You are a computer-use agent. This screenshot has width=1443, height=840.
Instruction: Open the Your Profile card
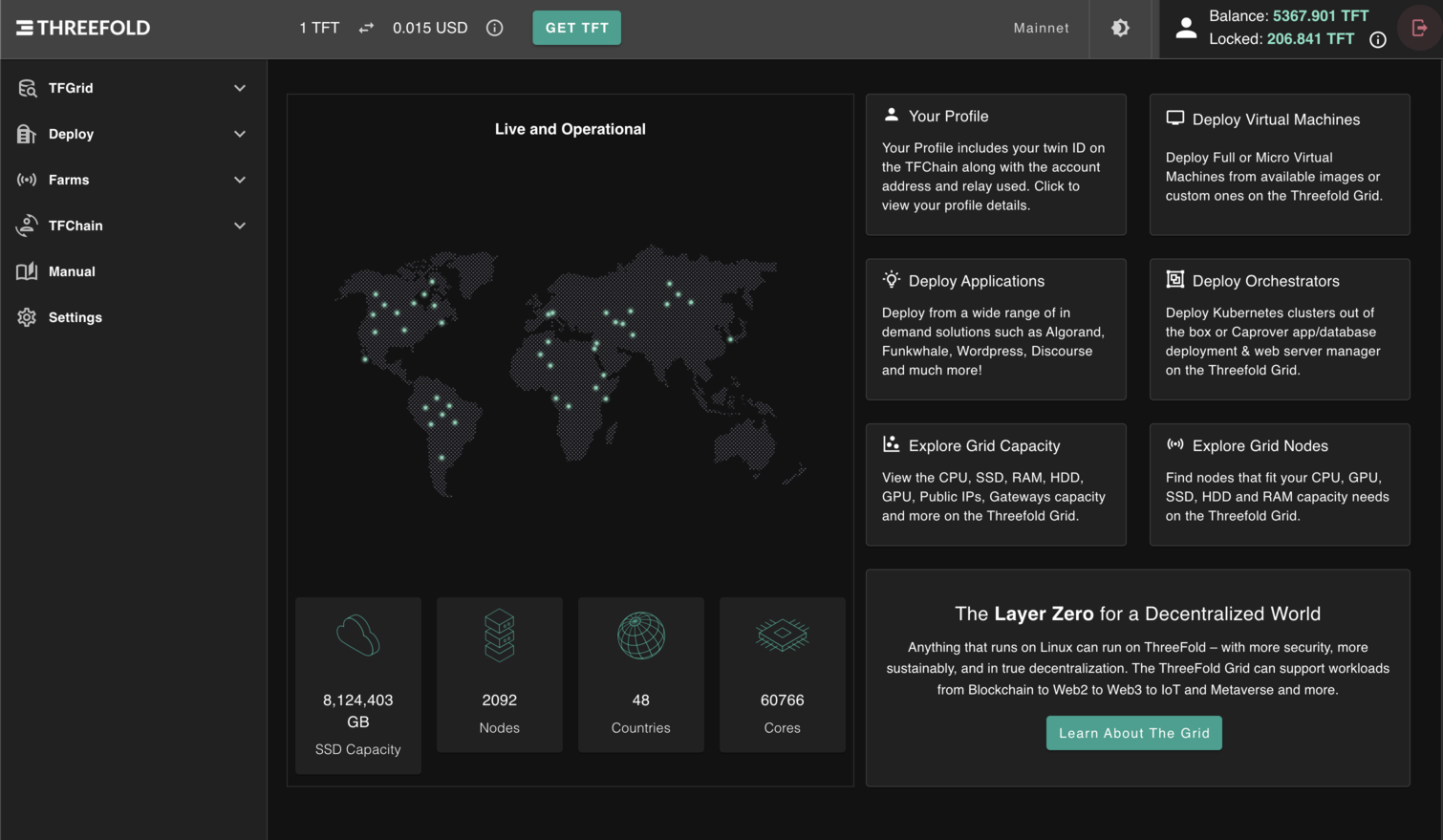(996, 164)
